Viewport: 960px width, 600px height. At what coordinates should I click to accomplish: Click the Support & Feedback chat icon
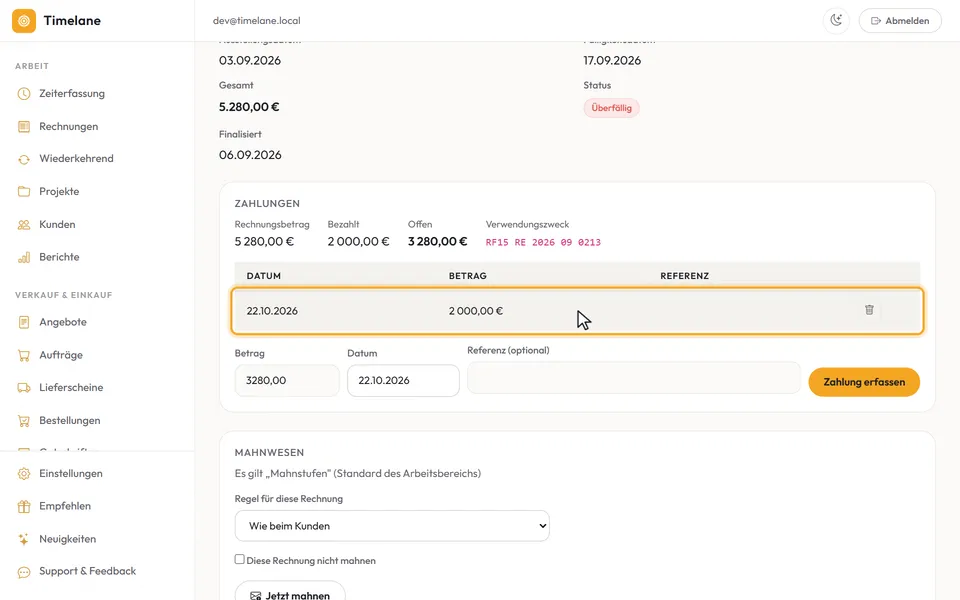[x=24, y=572]
